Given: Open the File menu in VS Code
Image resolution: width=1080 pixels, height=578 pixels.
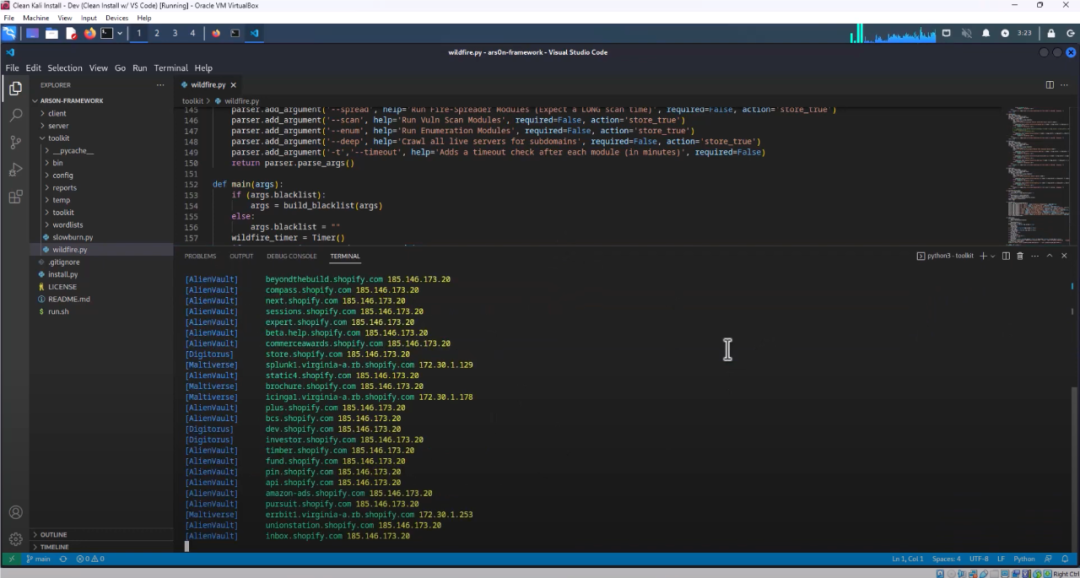Looking at the screenshot, I should [x=12, y=68].
